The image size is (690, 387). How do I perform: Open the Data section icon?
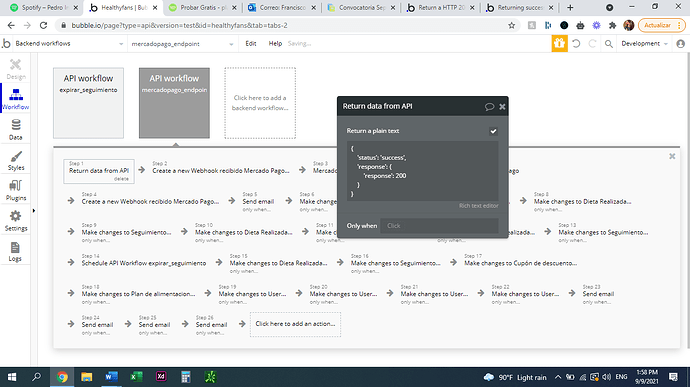pyautogui.click(x=16, y=129)
